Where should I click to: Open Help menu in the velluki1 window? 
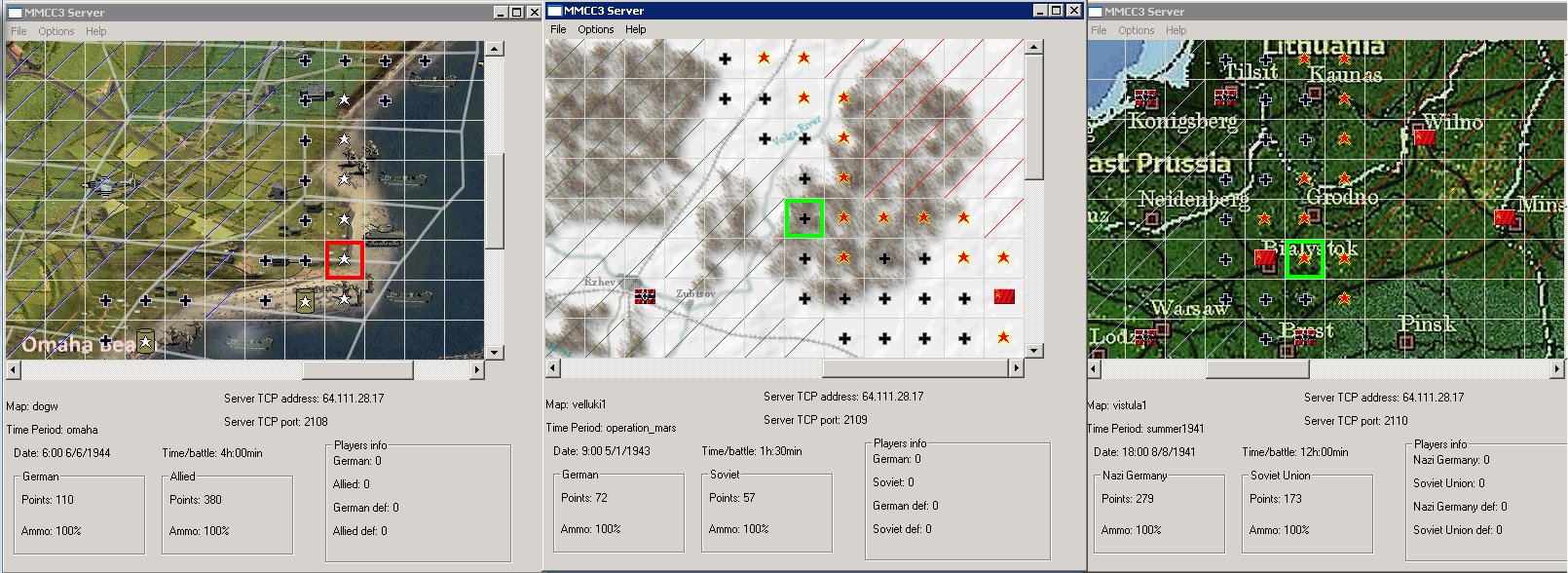[x=636, y=29]
